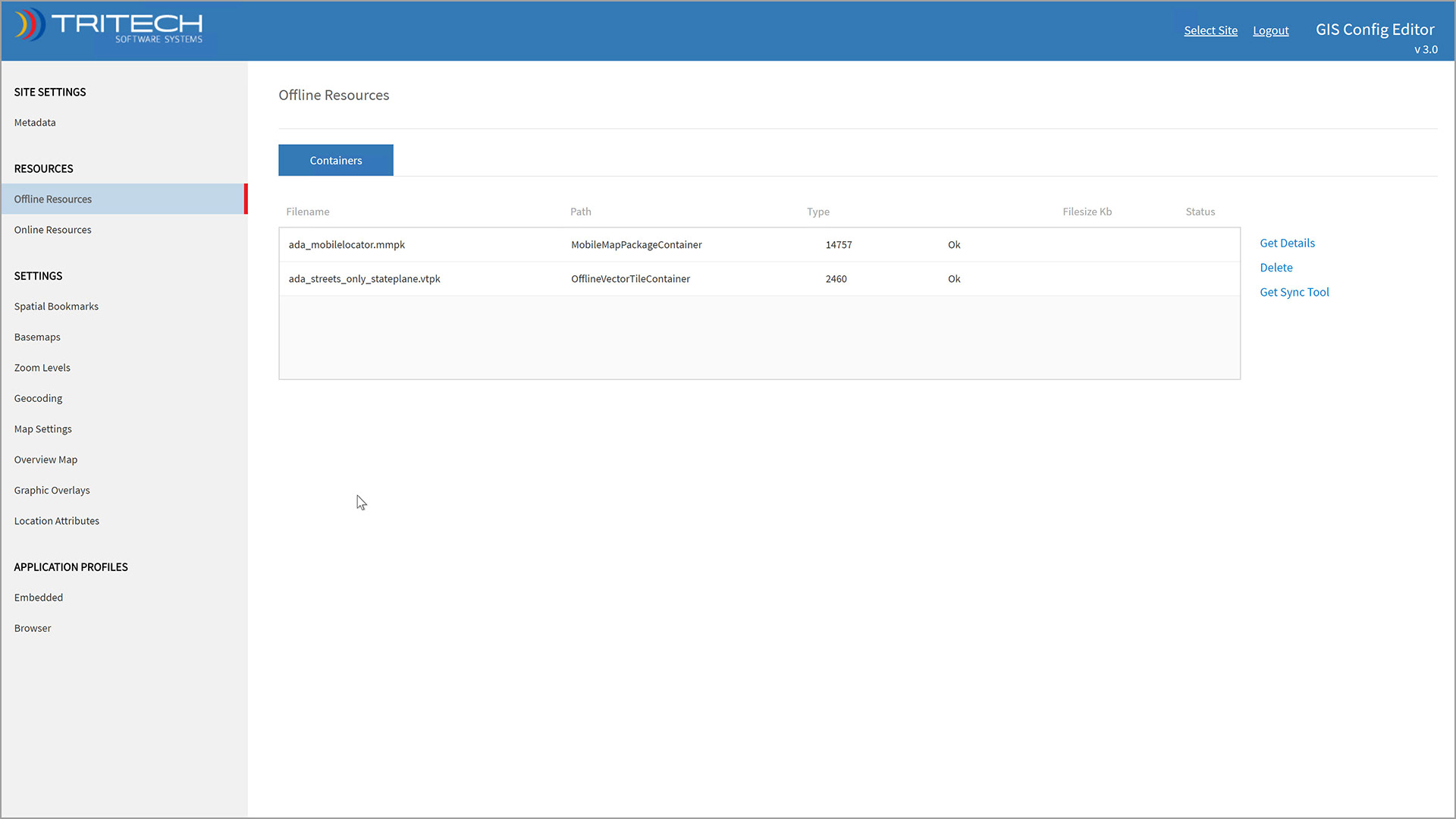Viewport: 1456px width, 819px height.
Task: Select Offline Resources in the sidebar
Action: click(x=124, y=199)
